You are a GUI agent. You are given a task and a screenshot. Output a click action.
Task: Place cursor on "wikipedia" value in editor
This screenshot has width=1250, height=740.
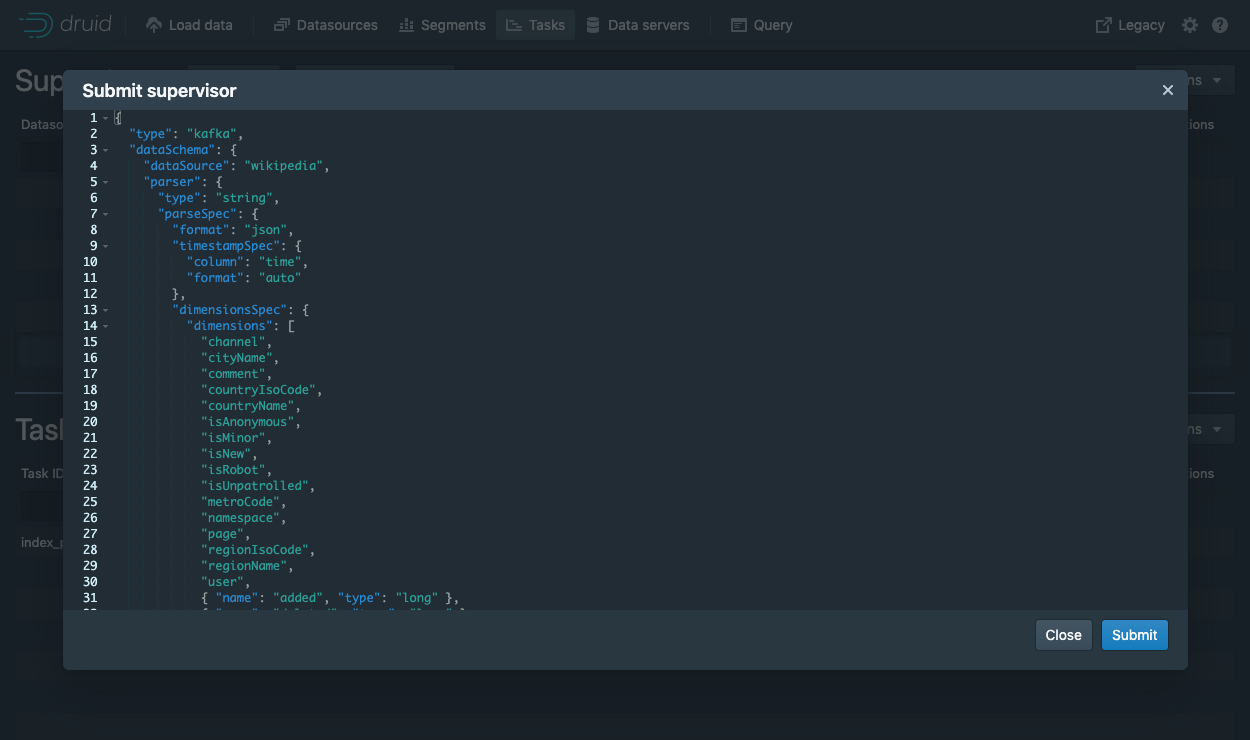[284, 166]
